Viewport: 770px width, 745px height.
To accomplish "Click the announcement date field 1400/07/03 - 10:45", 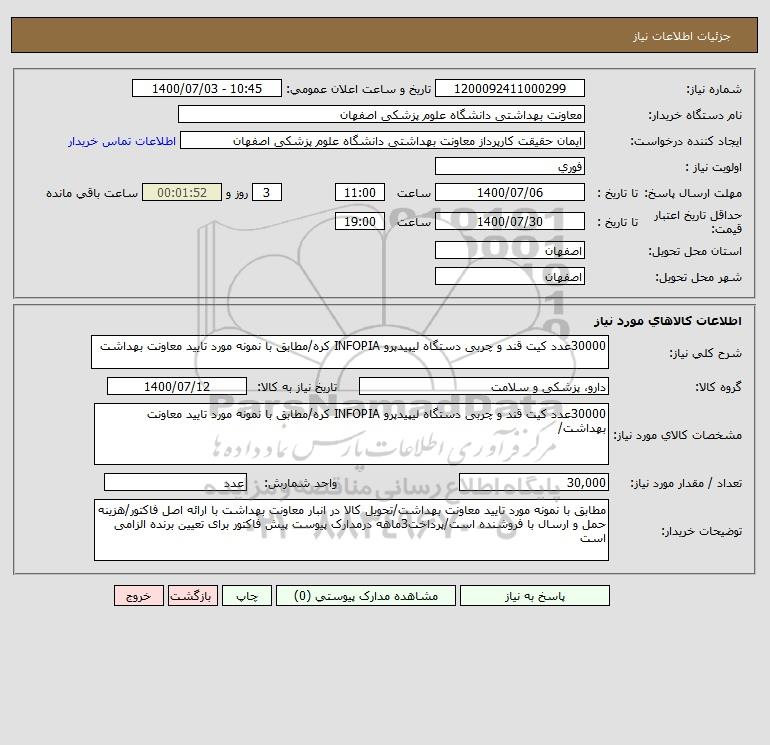I will coord(207,88).
